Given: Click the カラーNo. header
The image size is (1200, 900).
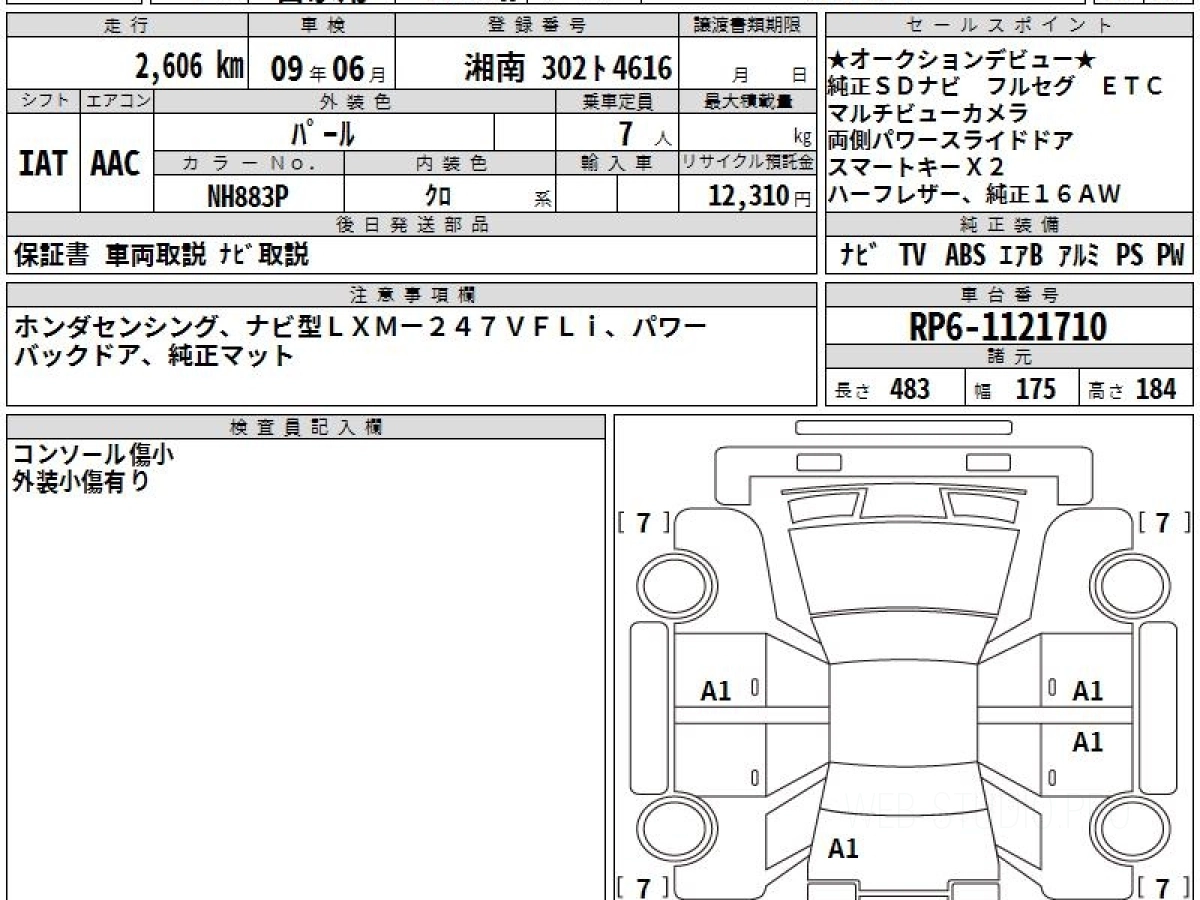Looking at the screenshot, I should pos(250,164).
